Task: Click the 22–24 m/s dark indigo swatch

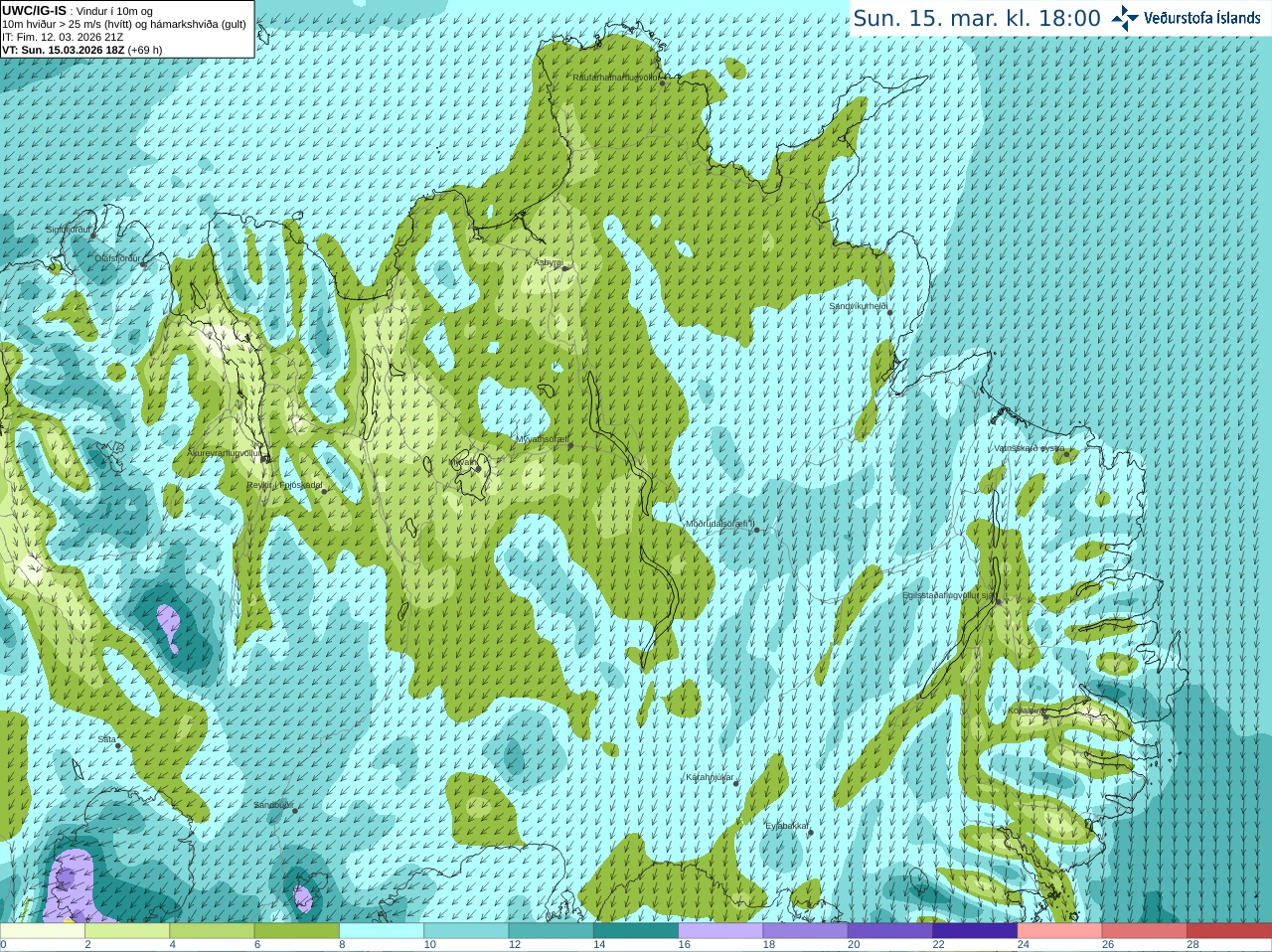Action: [x=975, y=931]
